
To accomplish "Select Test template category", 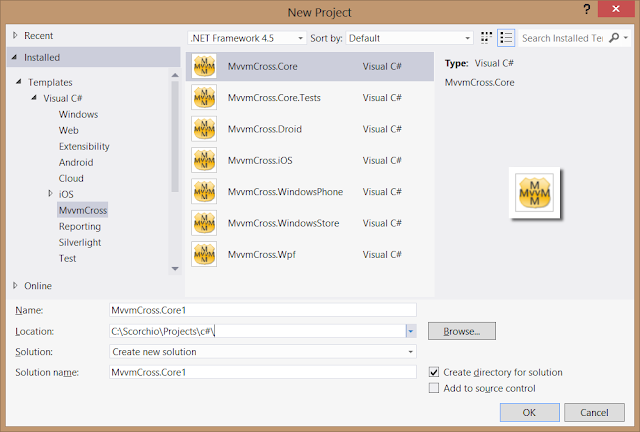I will click(x=67, y=258).
